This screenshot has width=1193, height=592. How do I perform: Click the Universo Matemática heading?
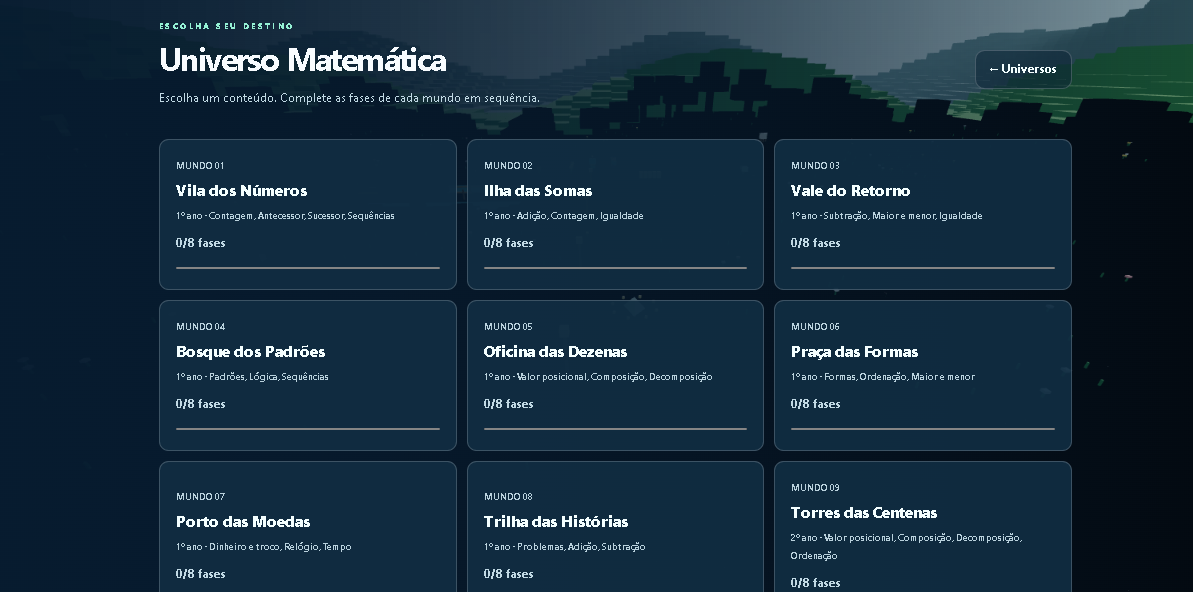[x=302, y=60]
